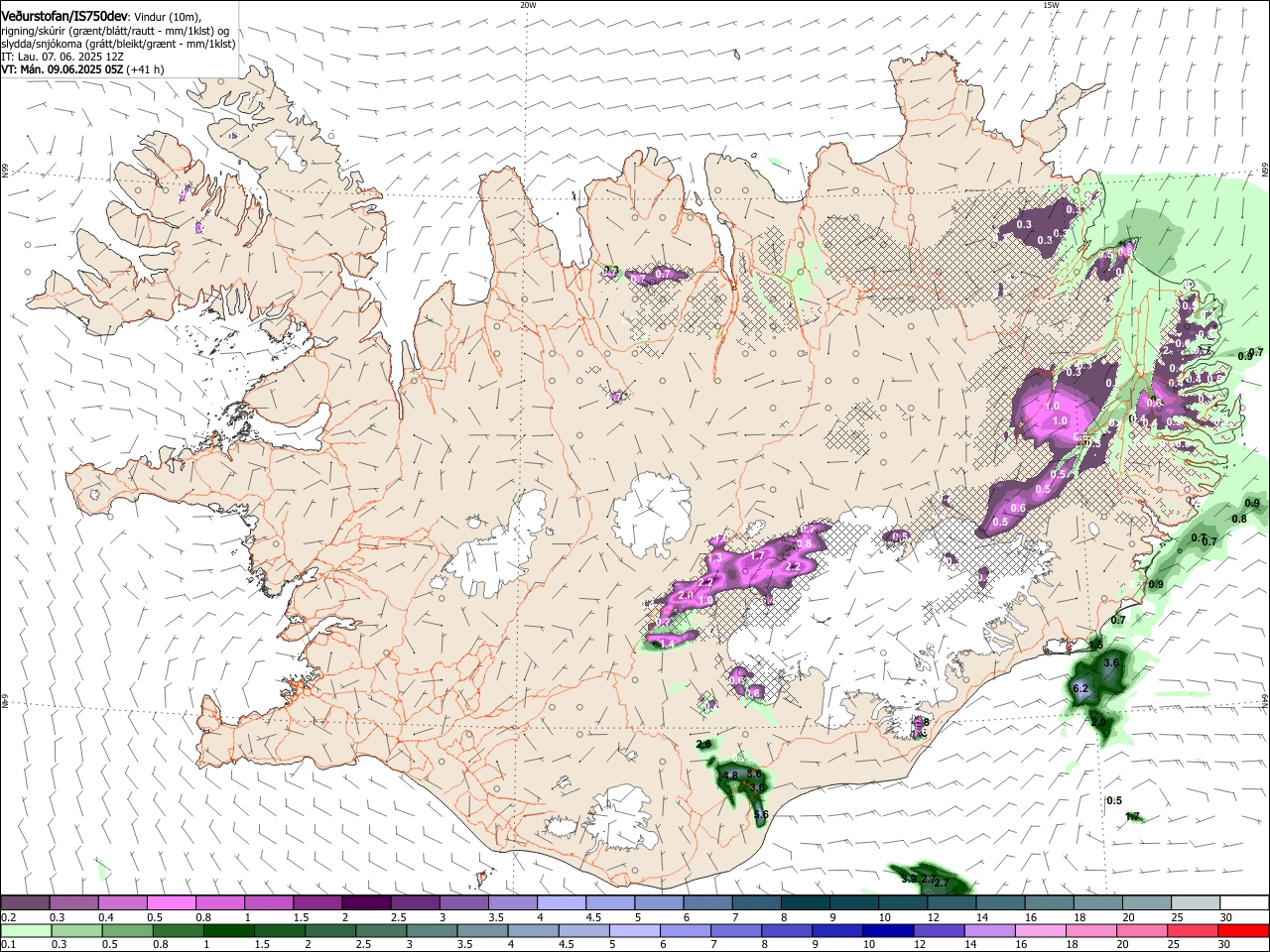Viewport: 1270px width, 952px height.
Task: Click the white swatch ending the snow scale
Action: (x=1244, y=903)
